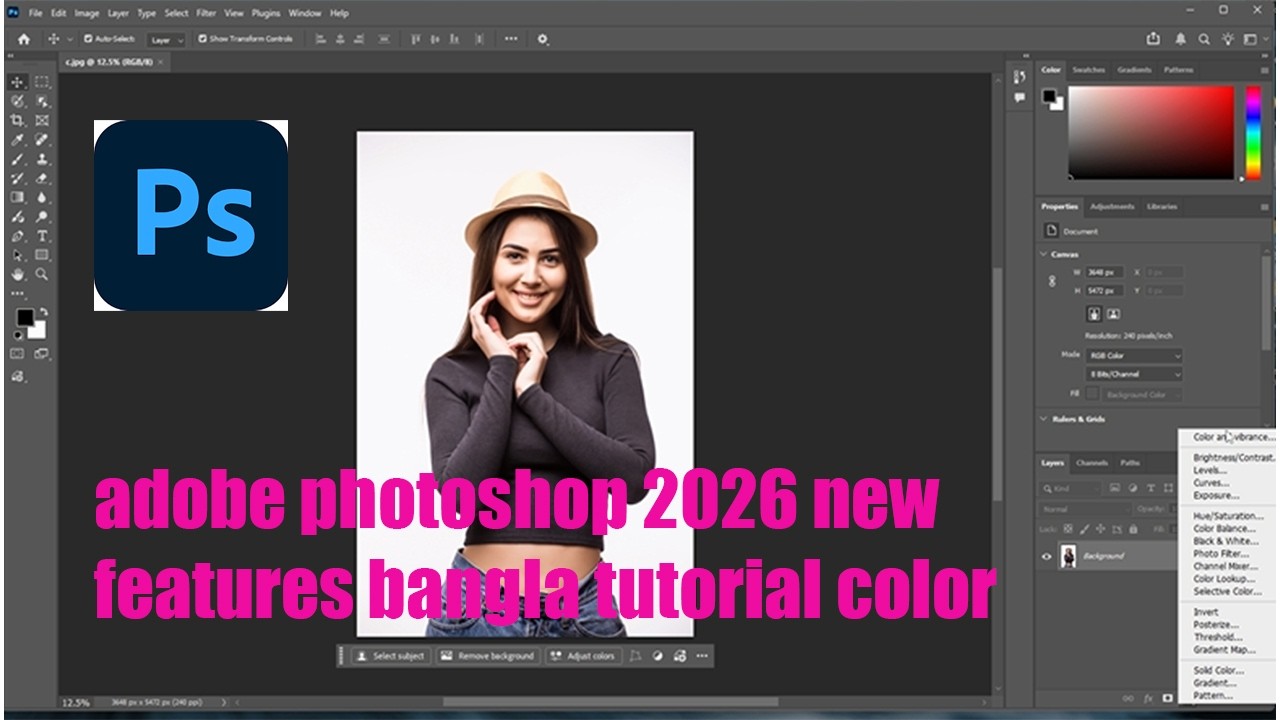This screenshot has height=720, width=1280.
Task: Click the Select subject button
Action: pos(391,656)
